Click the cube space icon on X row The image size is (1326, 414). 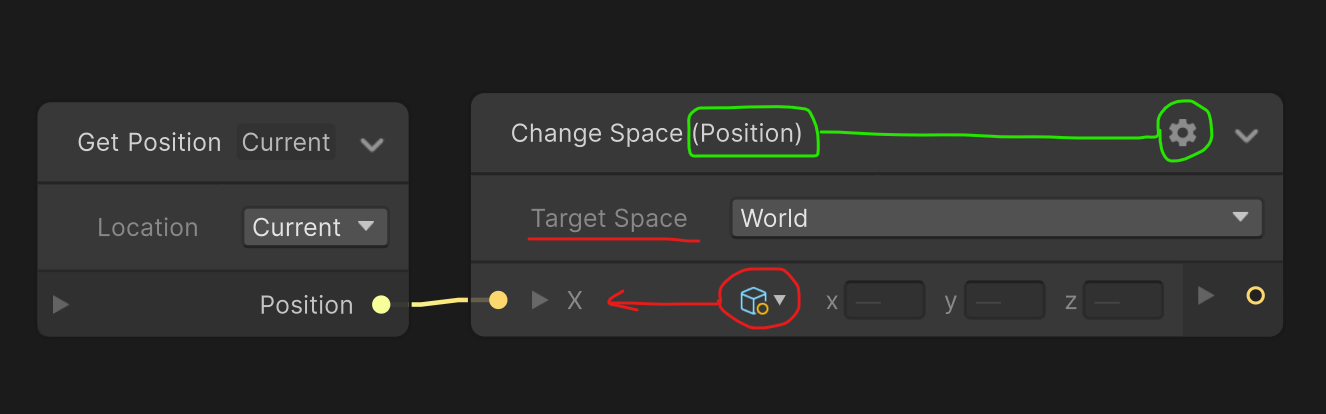tap(753, 299)
